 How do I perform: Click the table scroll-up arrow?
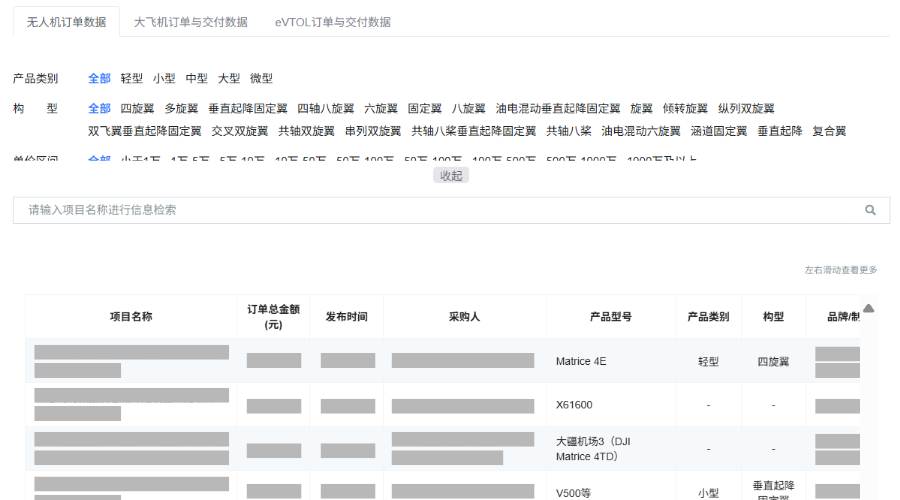pyautogui.click(x=868, y=309)
